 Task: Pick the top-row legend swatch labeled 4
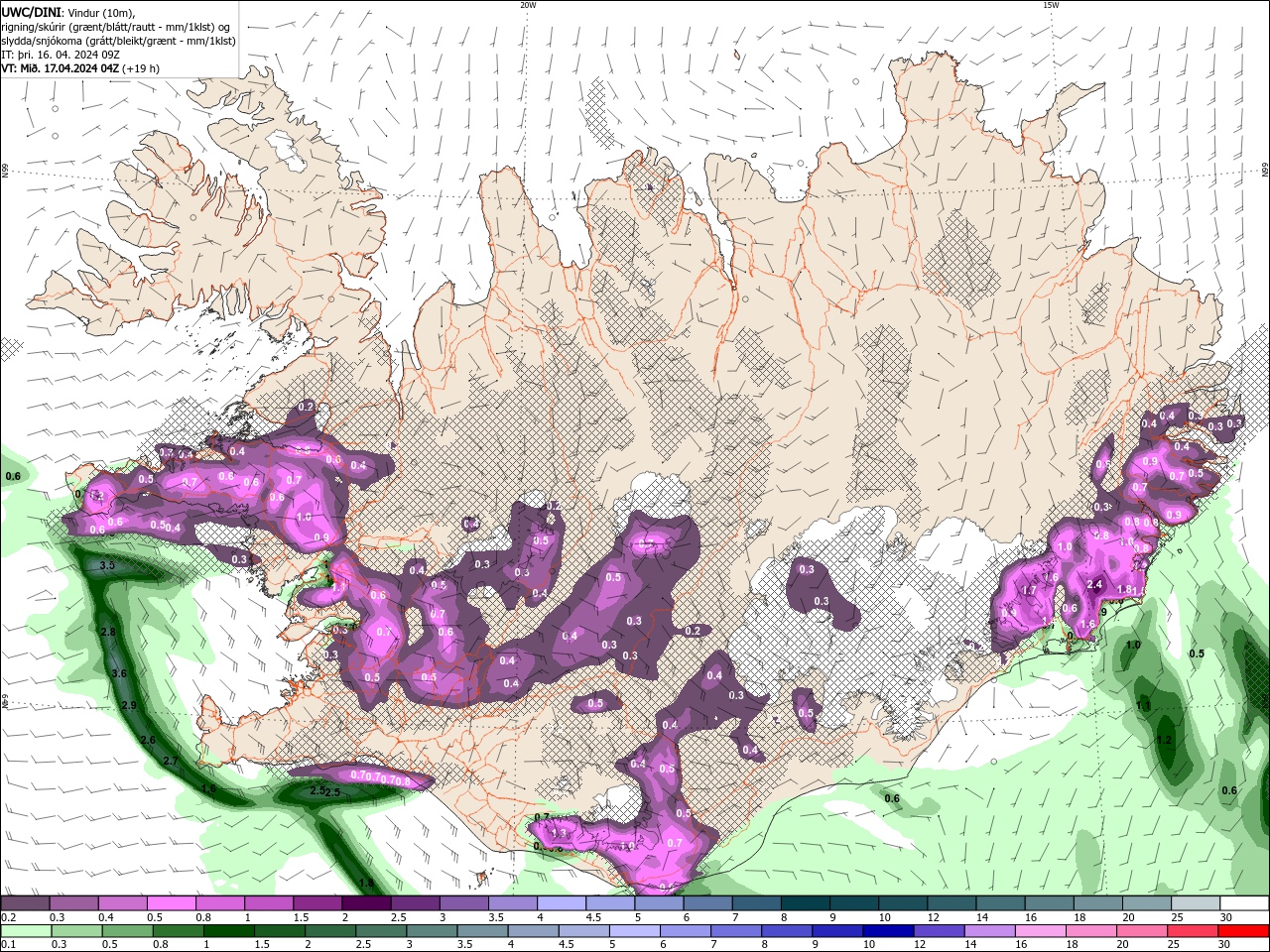pyautogui.click(x=562, y=903)
